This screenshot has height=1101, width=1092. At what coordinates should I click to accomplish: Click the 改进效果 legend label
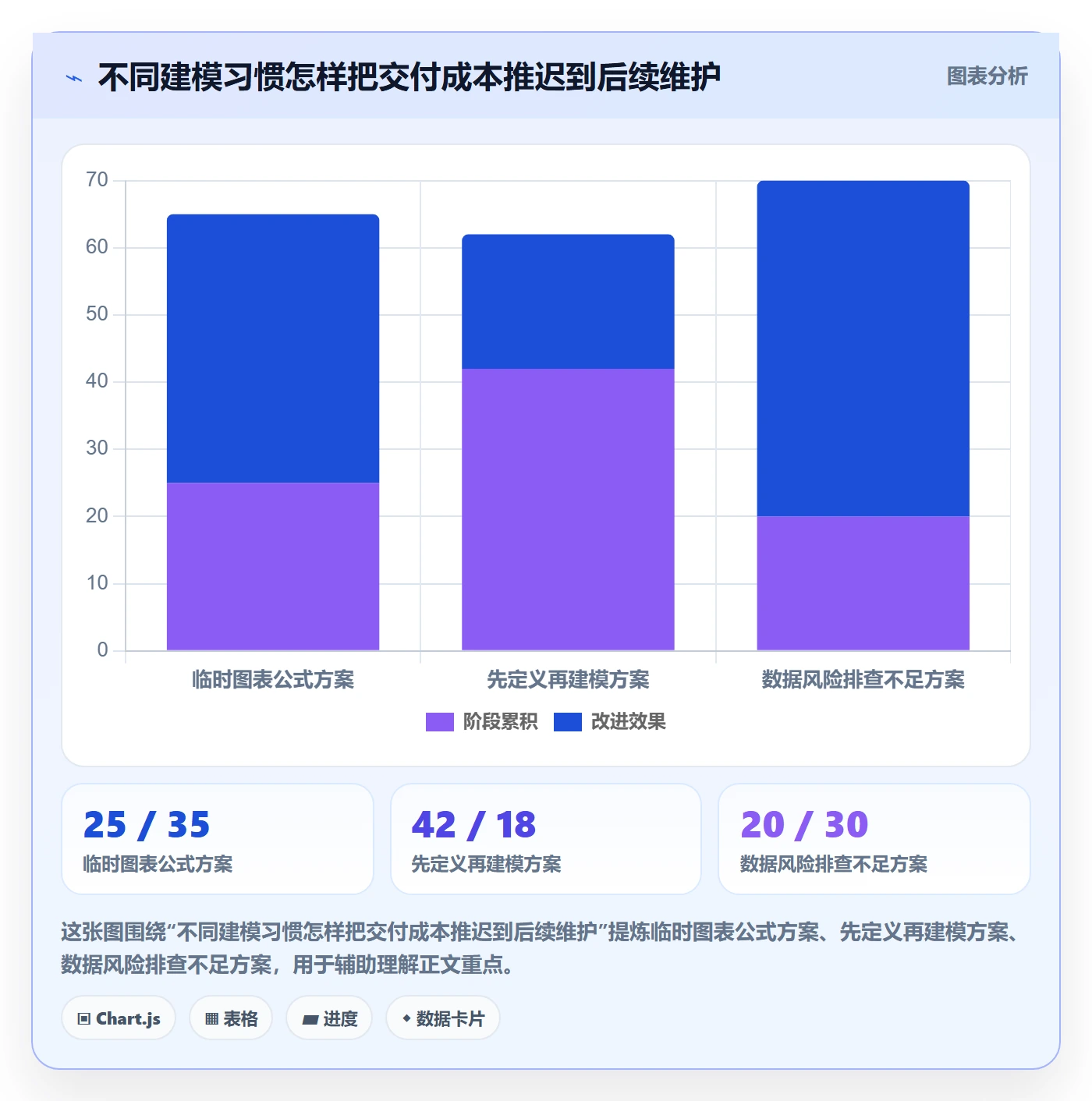[x=628, y=722]
